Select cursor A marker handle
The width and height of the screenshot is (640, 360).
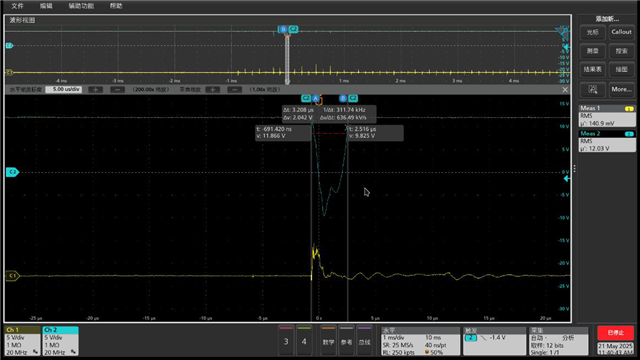click(x=316, y=98)
